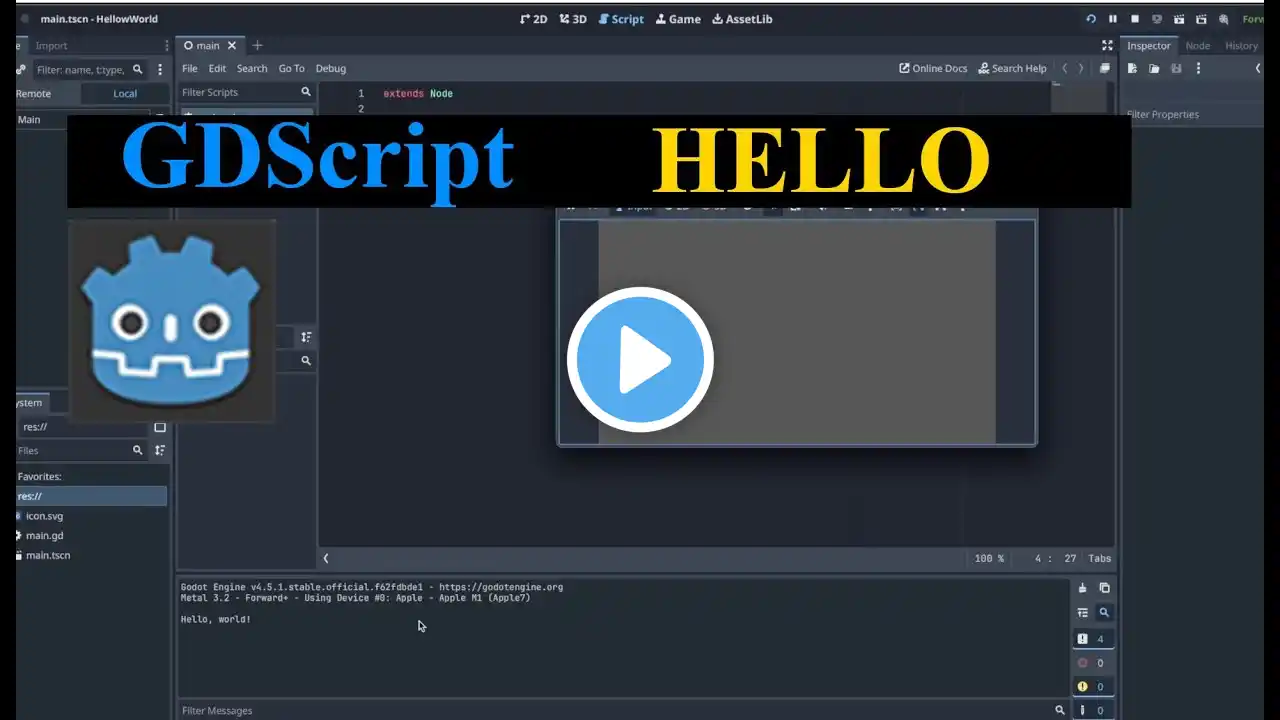Switch to the Import dock tab
1280x720 pixels.
point(51,45)
